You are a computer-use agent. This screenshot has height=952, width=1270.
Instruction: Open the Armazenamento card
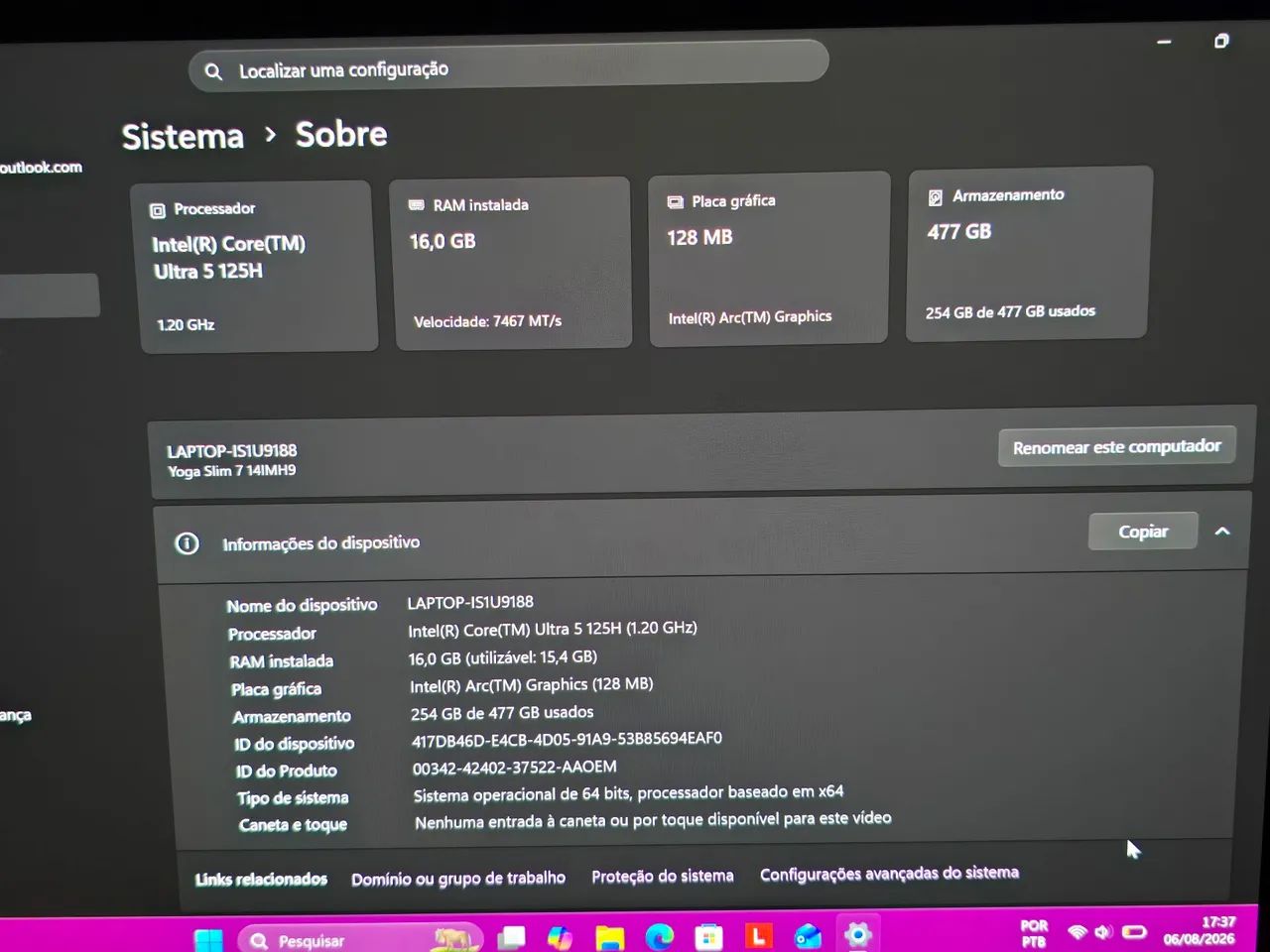(x=1029, y=254)
